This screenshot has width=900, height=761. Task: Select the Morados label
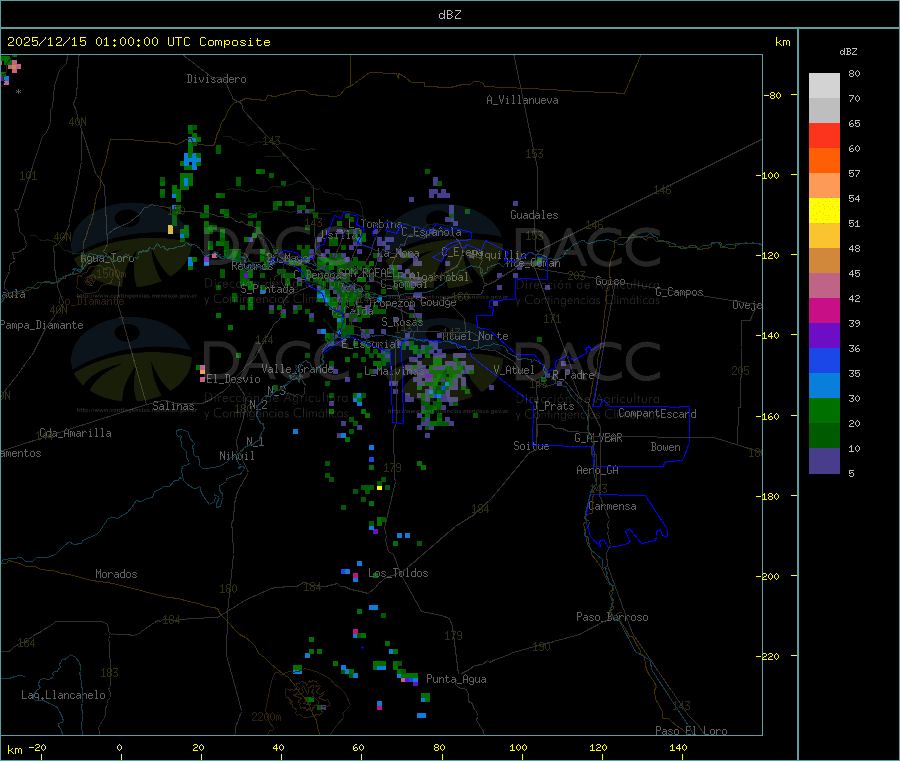coord(116,574)
